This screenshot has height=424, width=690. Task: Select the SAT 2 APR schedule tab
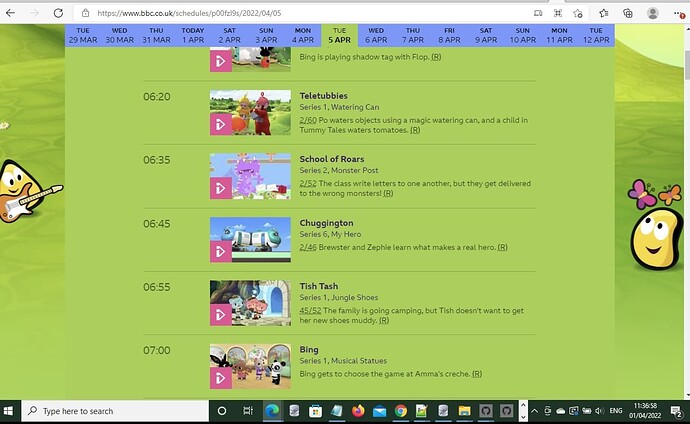click(230, 35)
